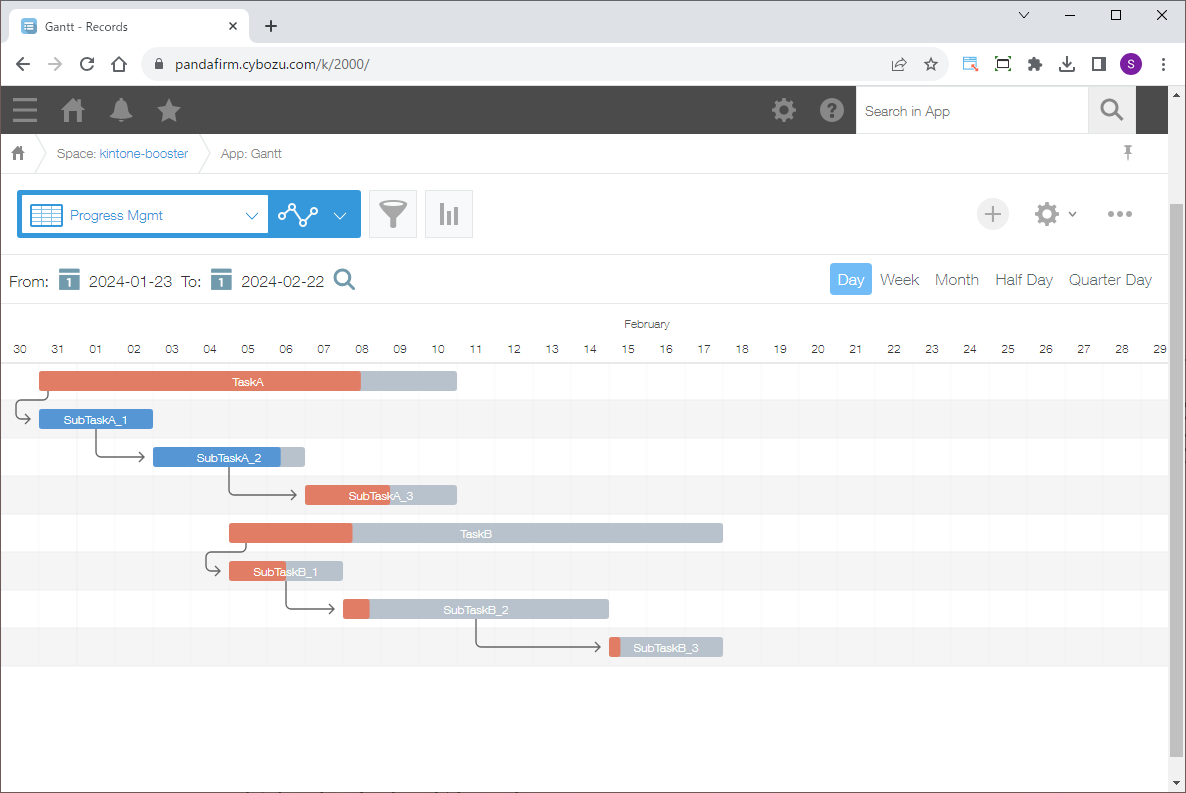Open the filter funnel icon
Image resolution: width=1186 pixels, height=793 pixels.
coord(393,214)
